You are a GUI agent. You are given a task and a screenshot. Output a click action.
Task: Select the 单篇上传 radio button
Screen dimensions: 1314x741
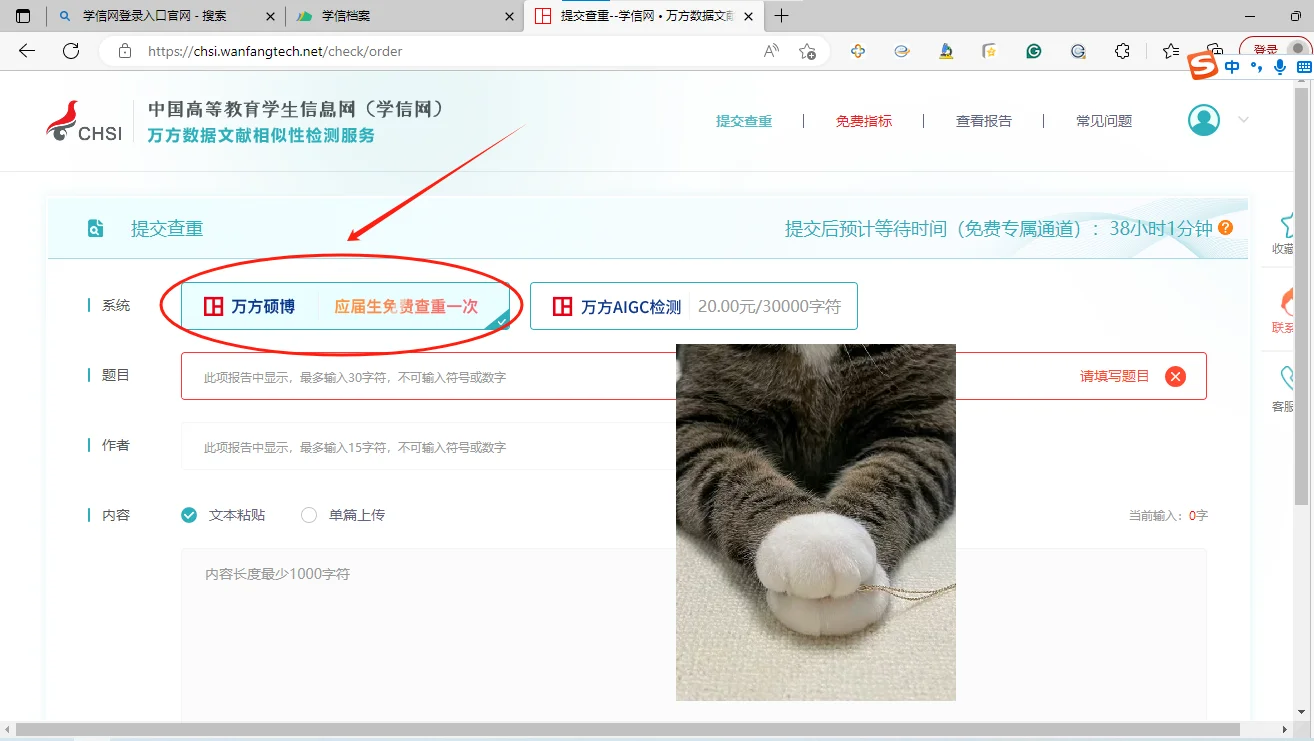(x=309, y=515)
